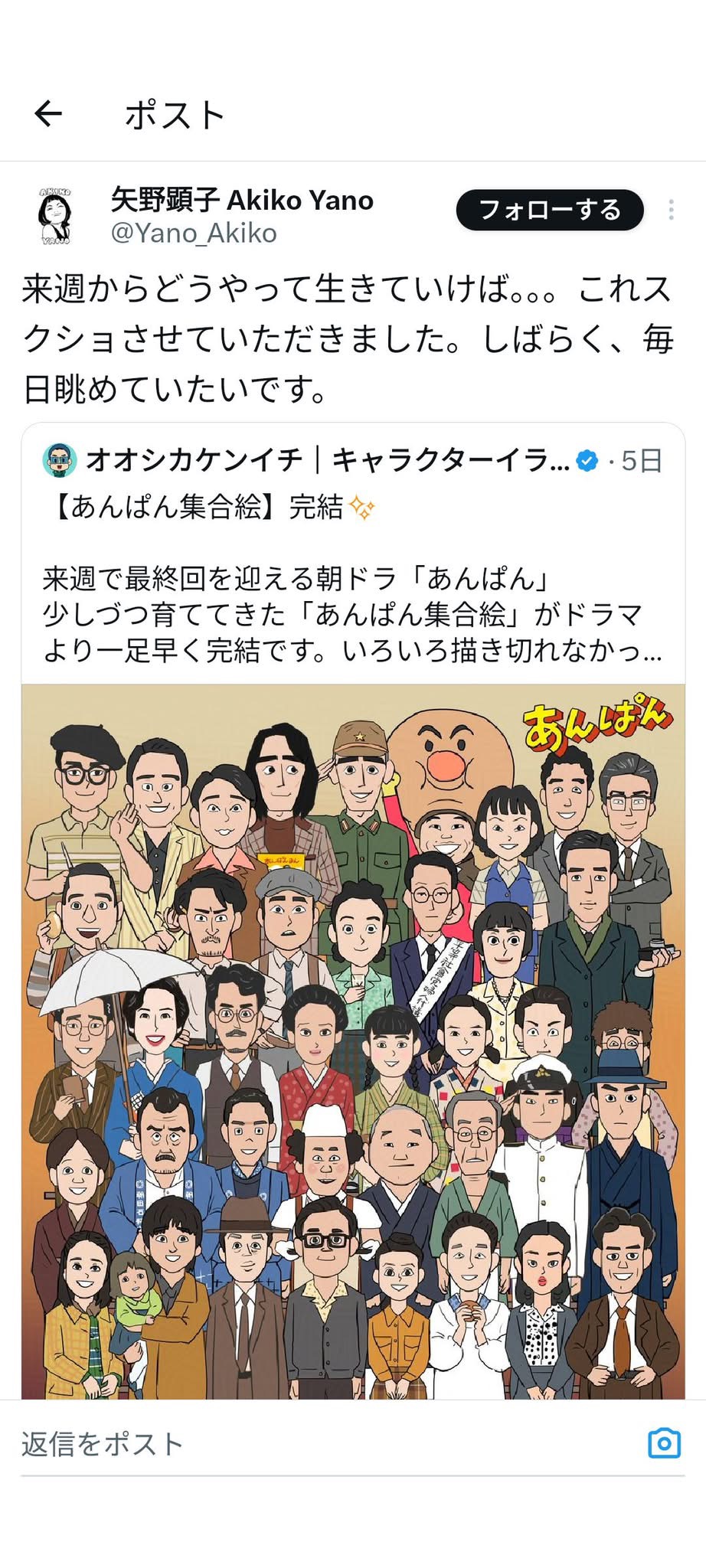
Task: Open the @Yano_Akiko handle link
Action: click(x=194, y=233)
